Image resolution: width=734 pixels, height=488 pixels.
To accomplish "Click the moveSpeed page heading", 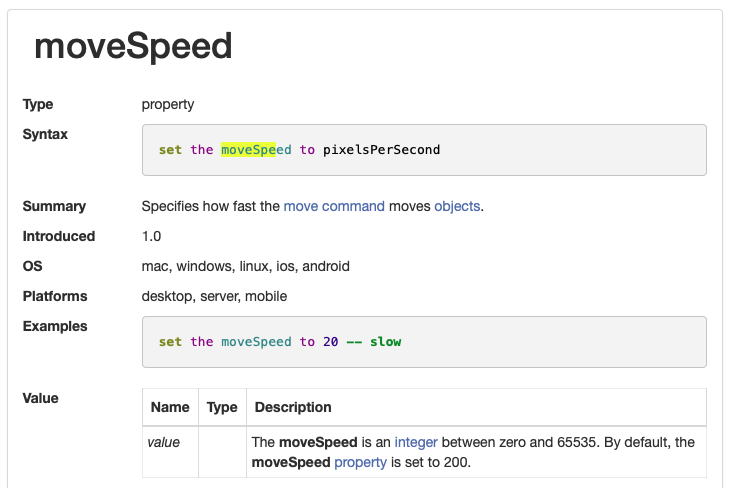I will (133, 46).
